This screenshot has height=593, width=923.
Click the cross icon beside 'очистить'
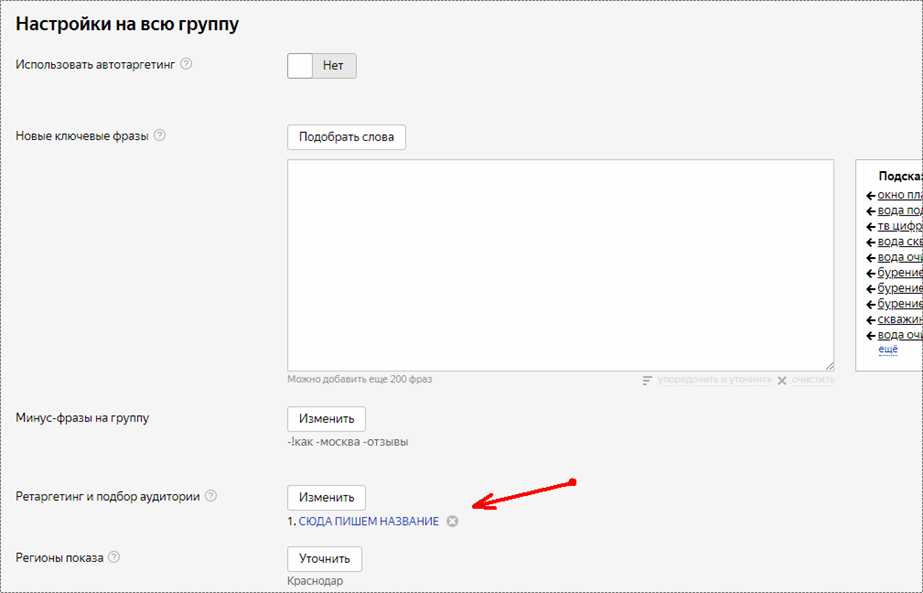(x=782, y=380)
